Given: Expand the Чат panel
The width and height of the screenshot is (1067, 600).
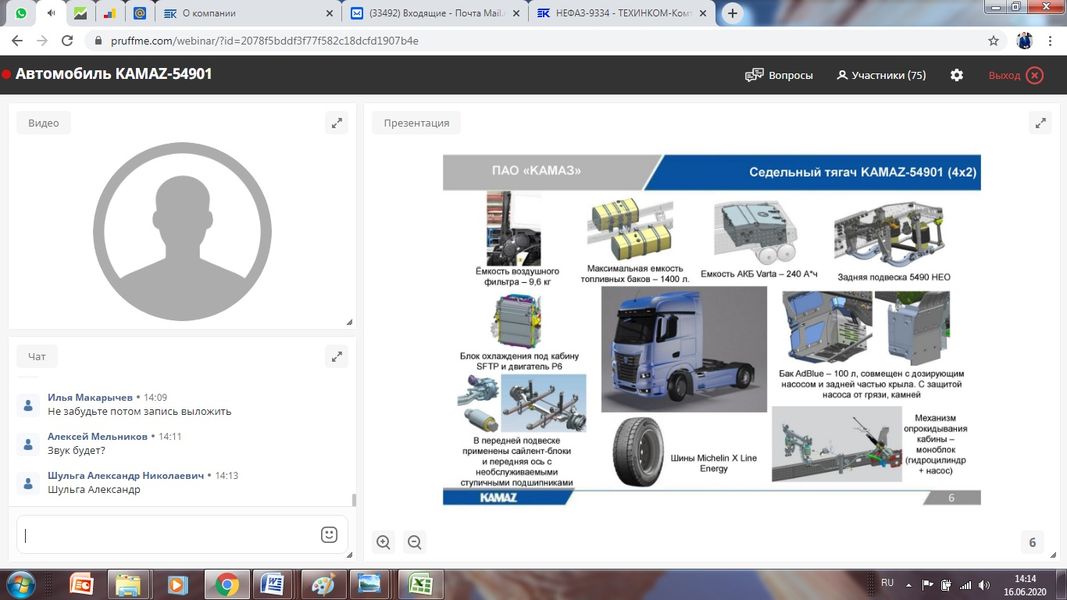Looking at the screenshot, I should click(x=337, y=356).
